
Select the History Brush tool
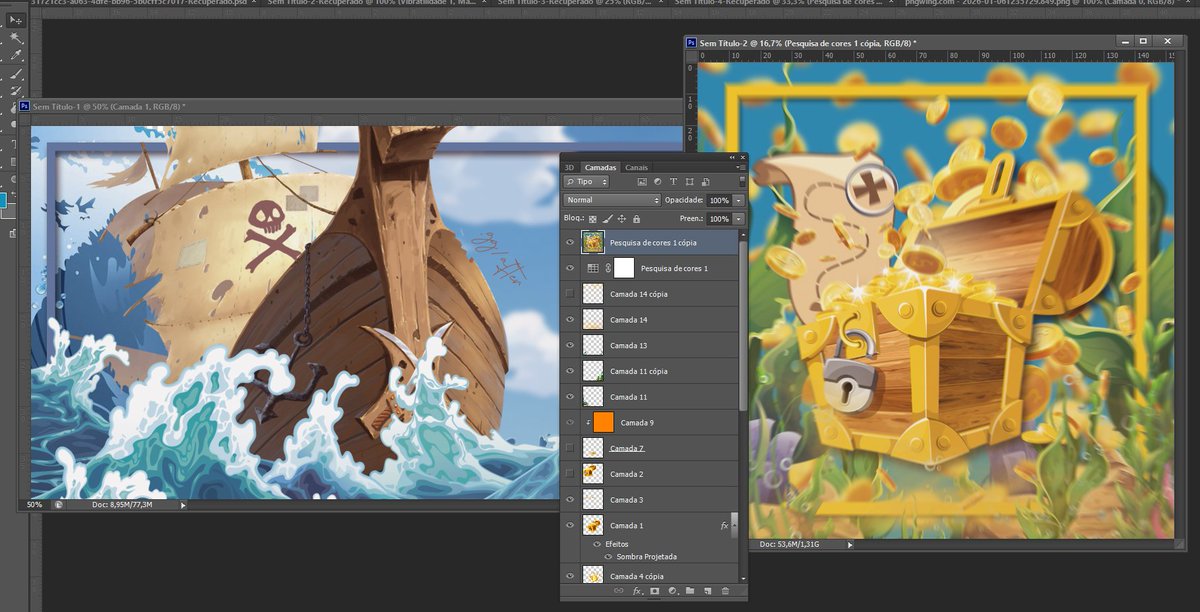click(15, 92)
